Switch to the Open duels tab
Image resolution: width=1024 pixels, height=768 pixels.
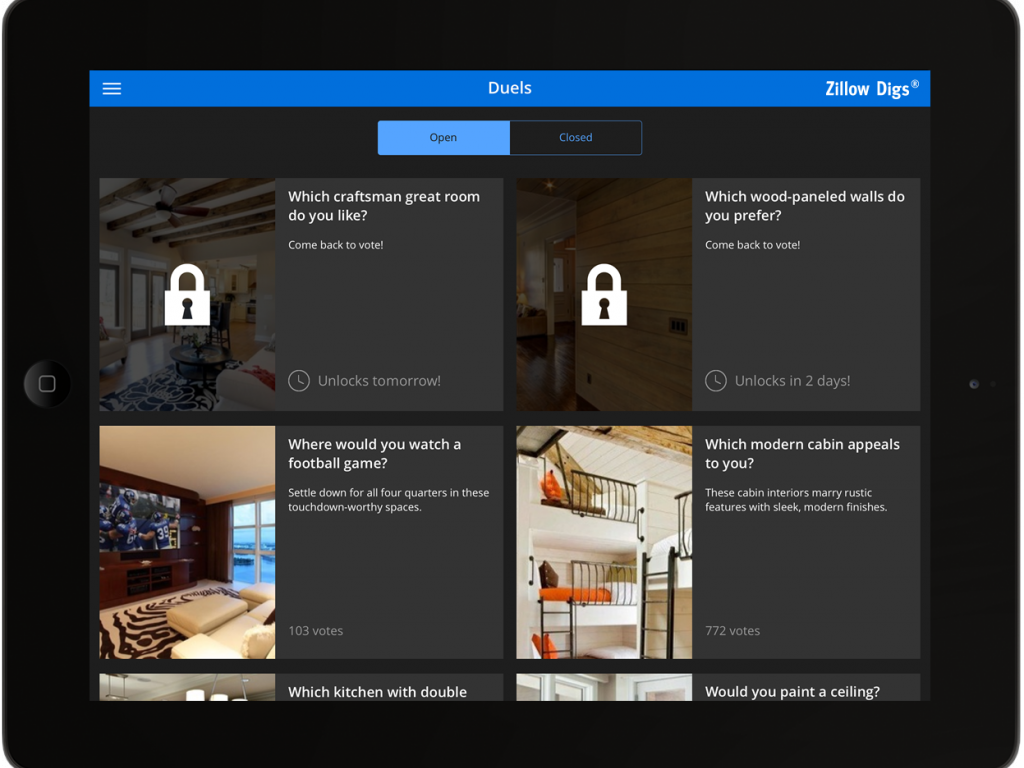tap(443, 137)
